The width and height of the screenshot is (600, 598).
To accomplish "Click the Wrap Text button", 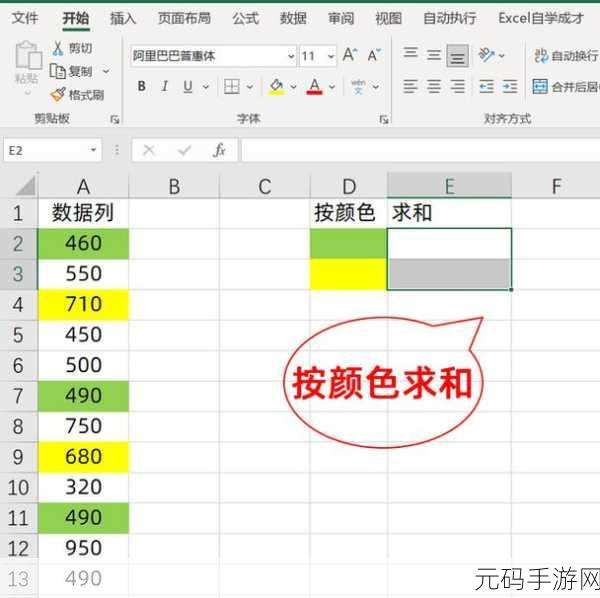I will point(566,56).
